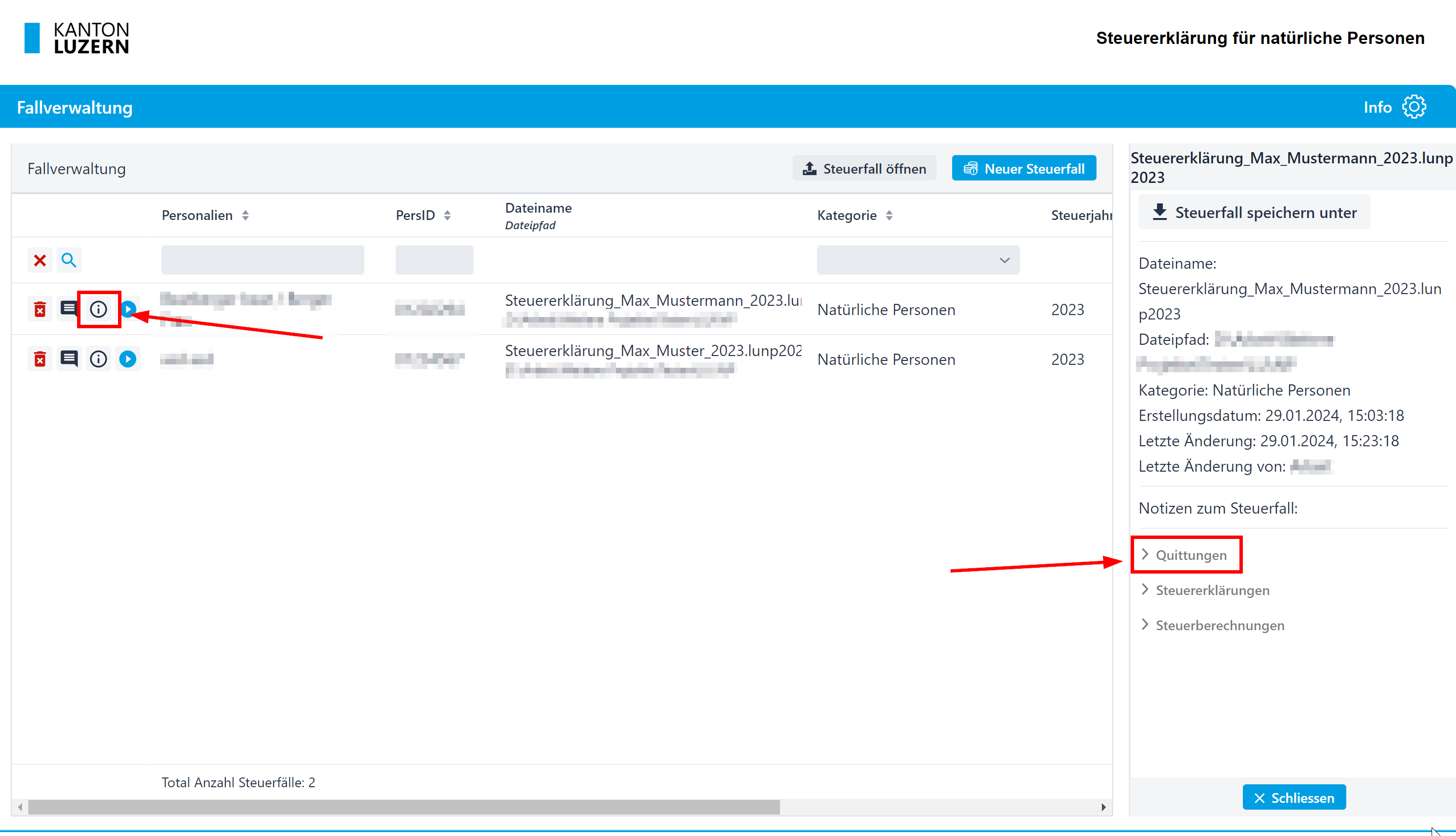Delete the Max_Mustermann tax case row
The image size is (1456, 836).
40,310
